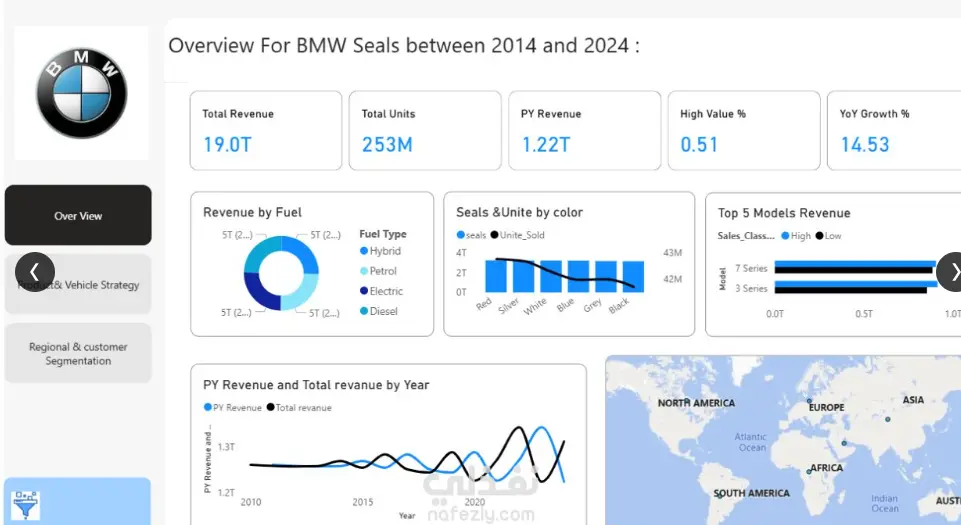Click the Silver bar in color chart

tap(523, 276)
